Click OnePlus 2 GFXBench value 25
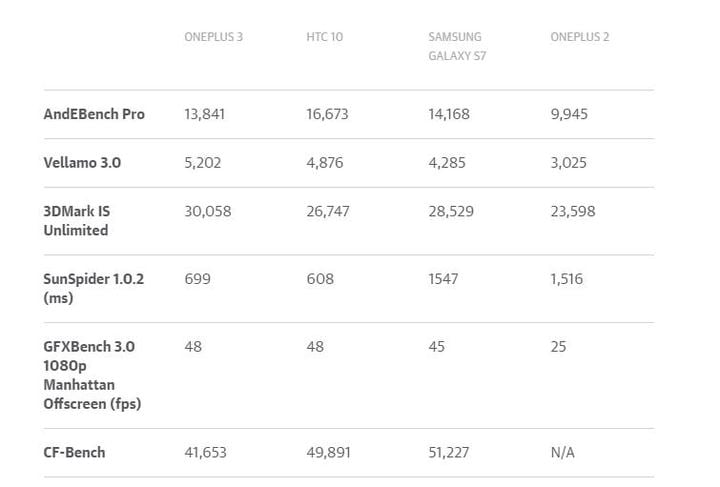 558,346
